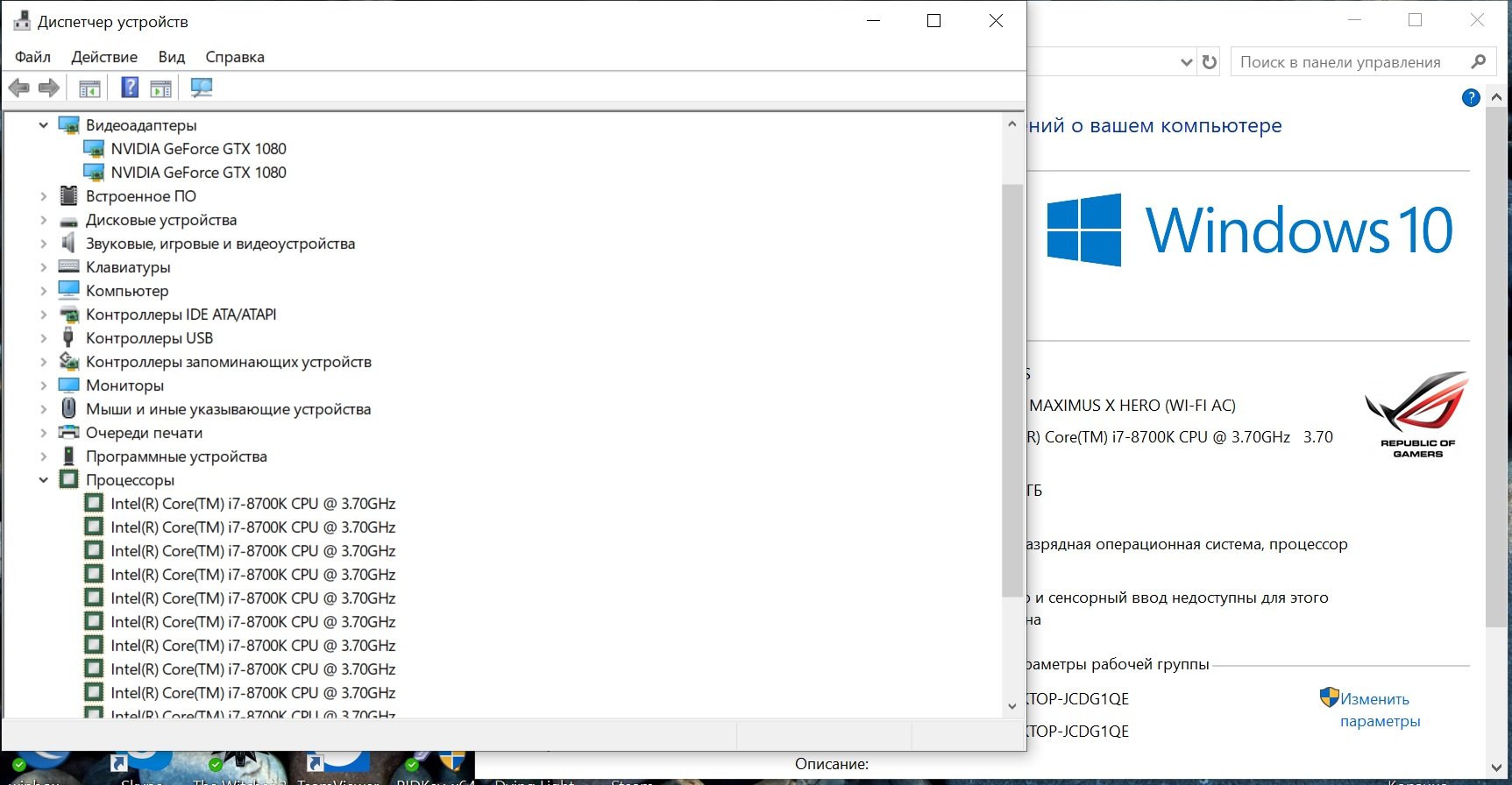
Task: Collapse the Видеоадаптеры category
Action: click(x=43, y=125)
